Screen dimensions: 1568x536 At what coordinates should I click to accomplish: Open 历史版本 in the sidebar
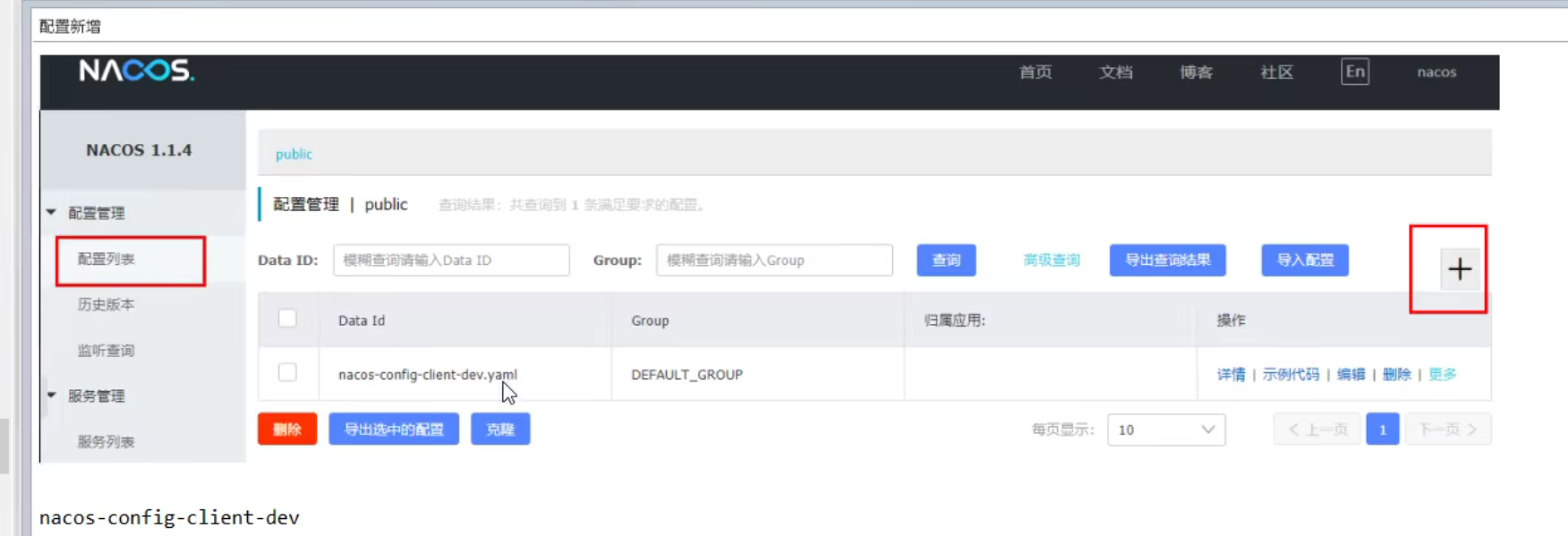[106, 304]
